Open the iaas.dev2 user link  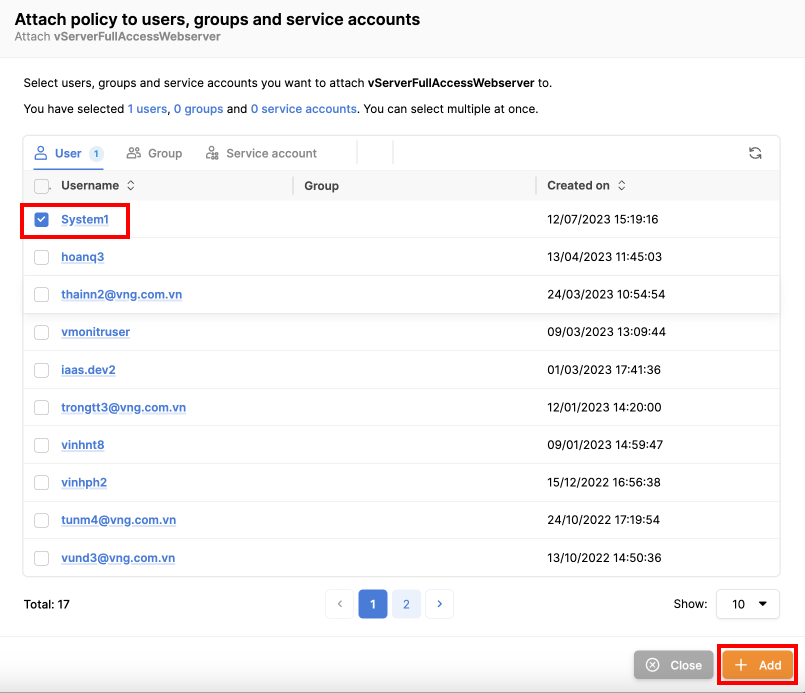[x=88, y=370]
